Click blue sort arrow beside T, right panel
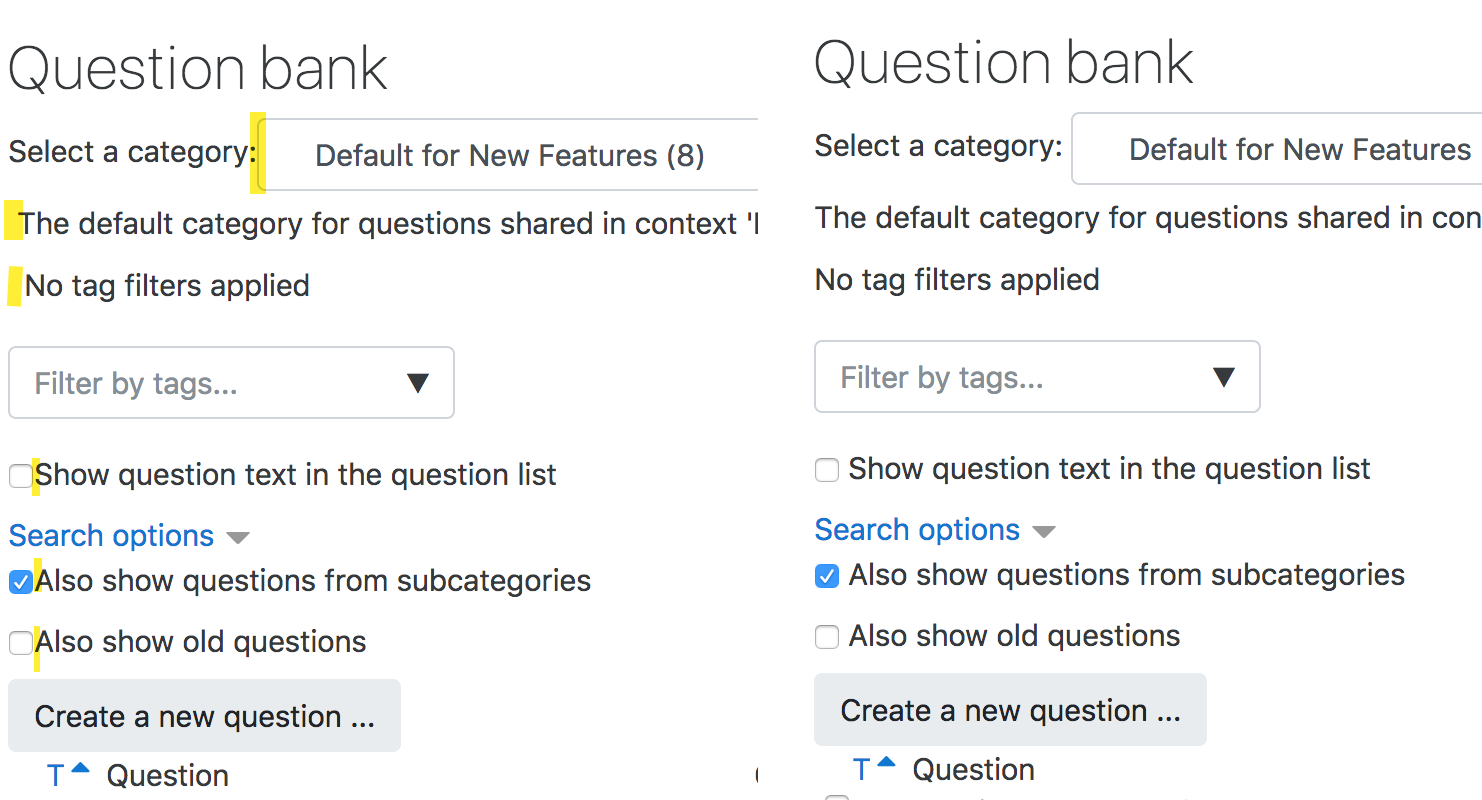The width and height of the screenshot is (1482, 800). coord(887,763)
